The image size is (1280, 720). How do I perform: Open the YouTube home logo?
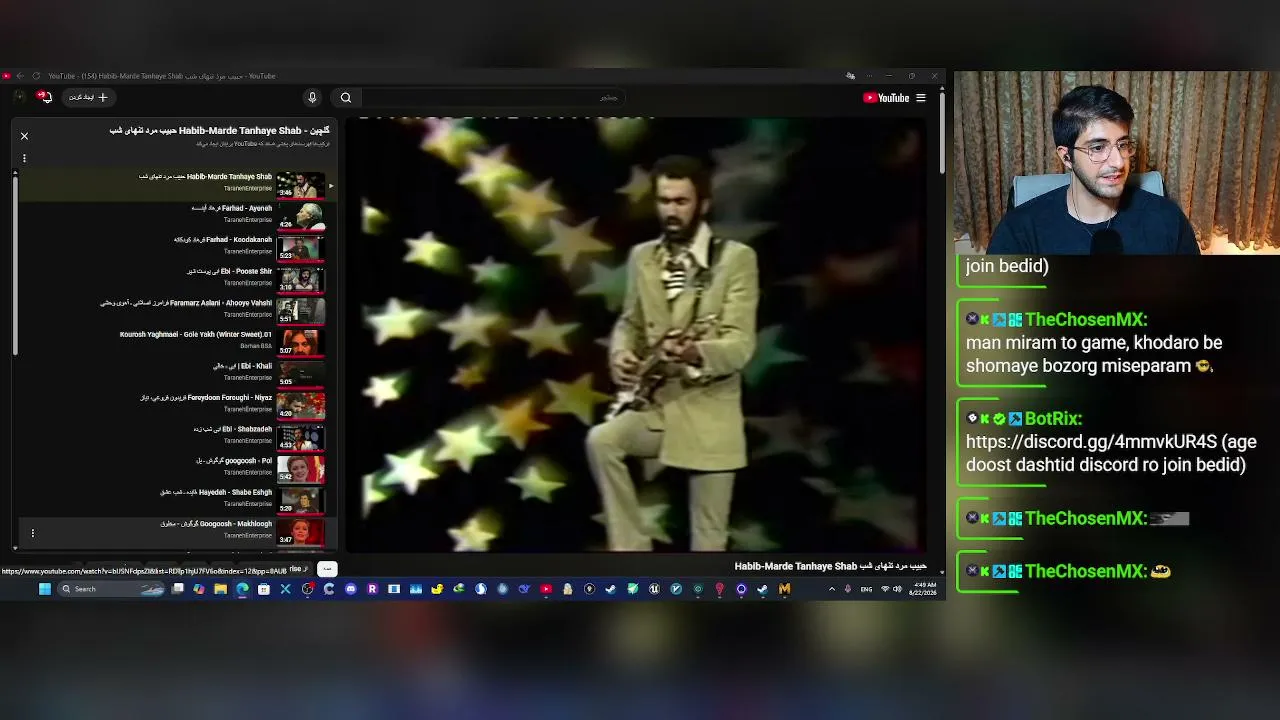(x=886, y=98)
